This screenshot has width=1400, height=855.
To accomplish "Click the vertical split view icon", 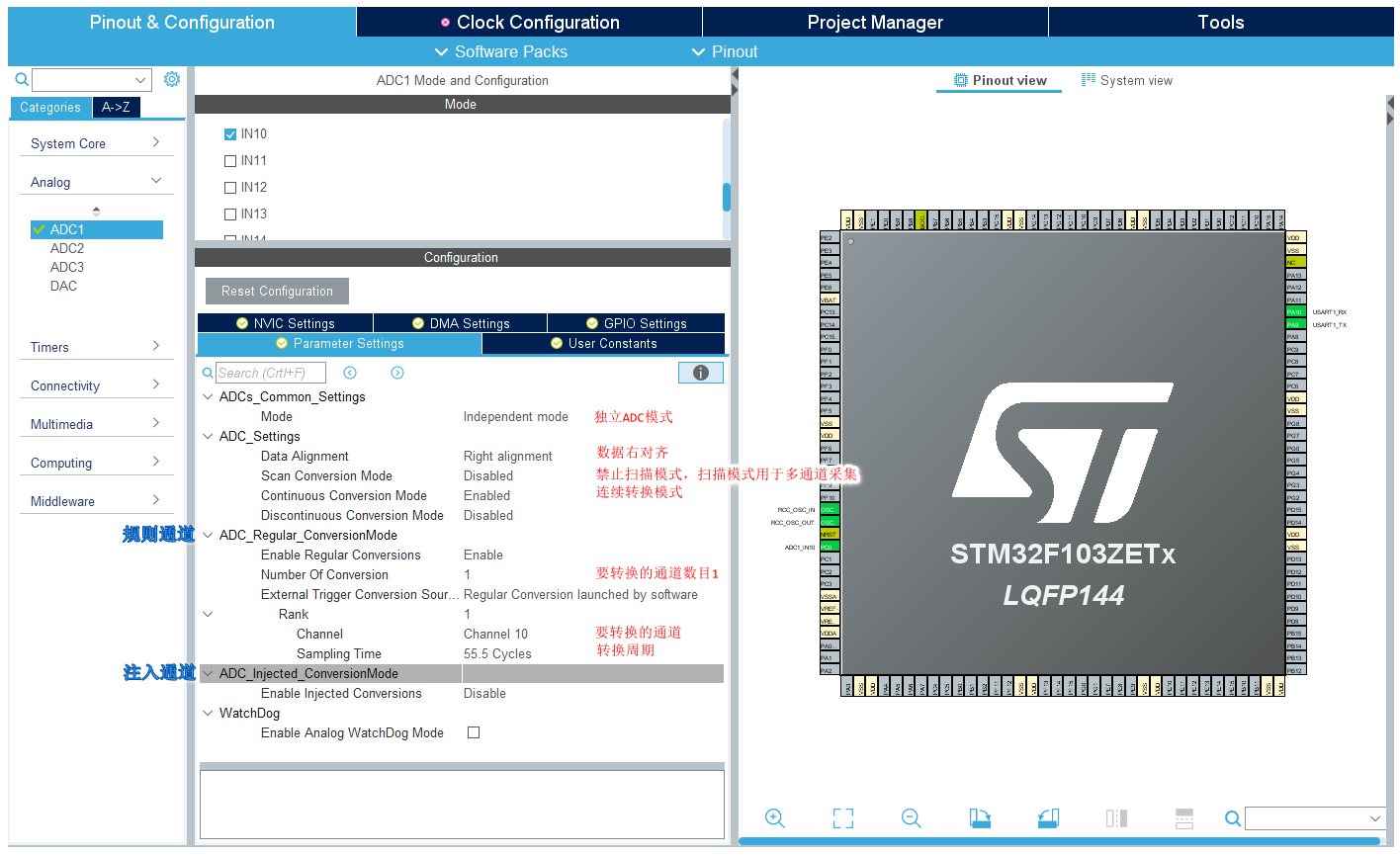I will pyautogui.click(x=1116, y=818).
